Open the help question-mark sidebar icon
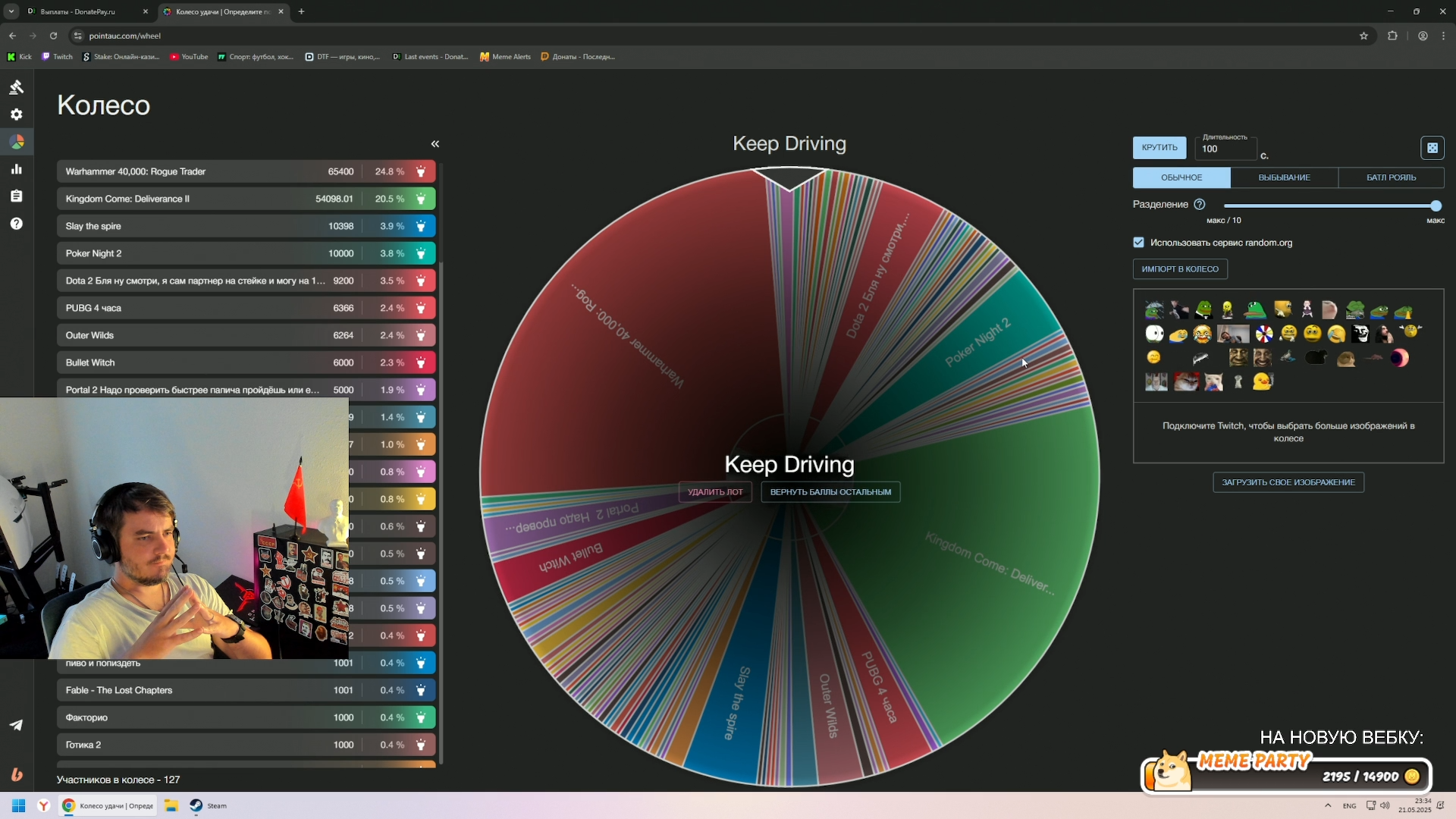Viewport: 1456px width, 819px height. tap(16, 224)
